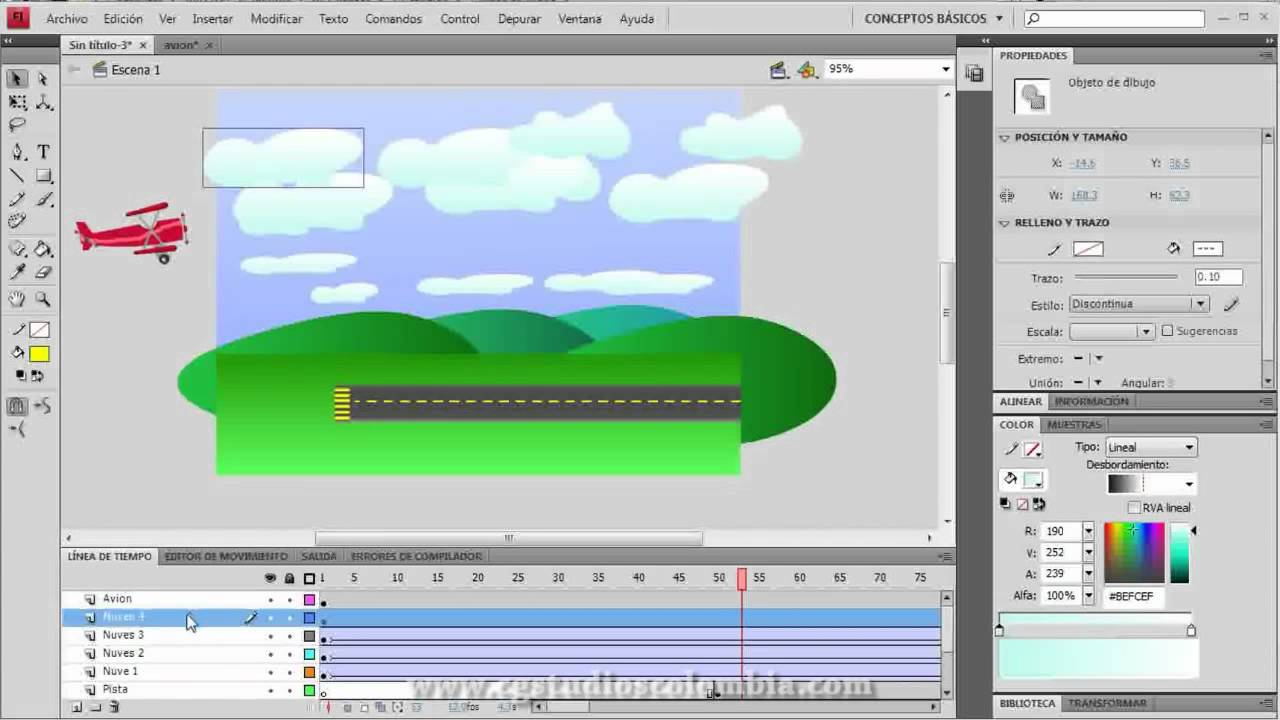Select the Eraser tool
The width and height of the screenshot is (1280, 720).
pos(43,272)
